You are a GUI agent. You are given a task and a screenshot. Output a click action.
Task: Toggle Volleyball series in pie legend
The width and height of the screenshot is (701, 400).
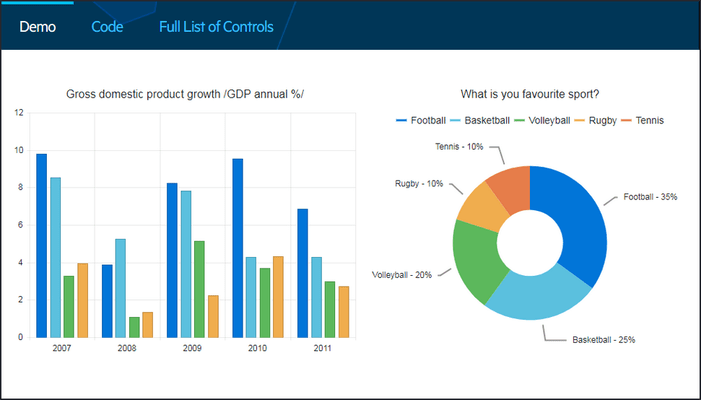542,121
